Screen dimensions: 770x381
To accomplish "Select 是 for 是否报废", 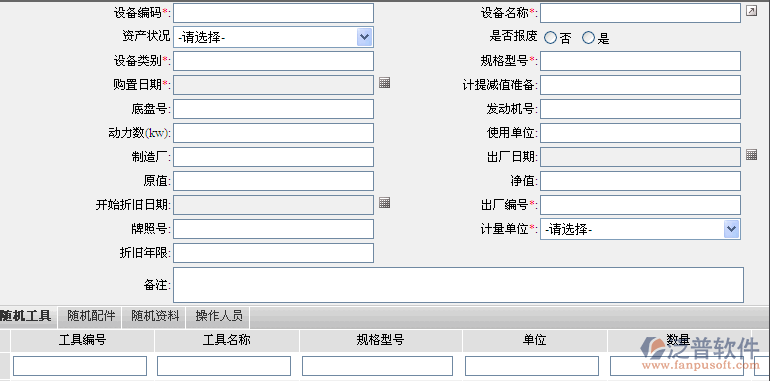I will 588,37.
